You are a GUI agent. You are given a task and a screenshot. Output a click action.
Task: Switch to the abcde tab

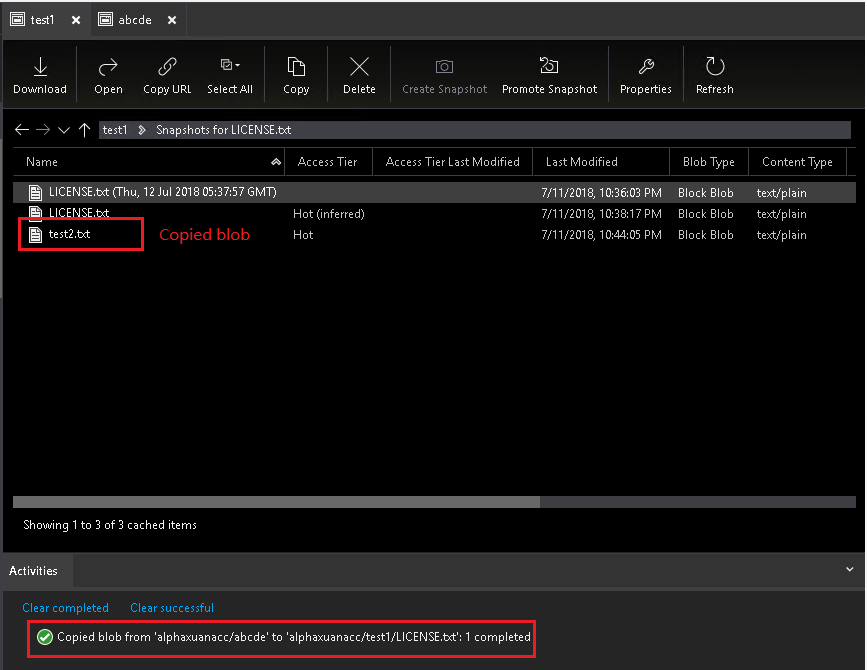134,18
